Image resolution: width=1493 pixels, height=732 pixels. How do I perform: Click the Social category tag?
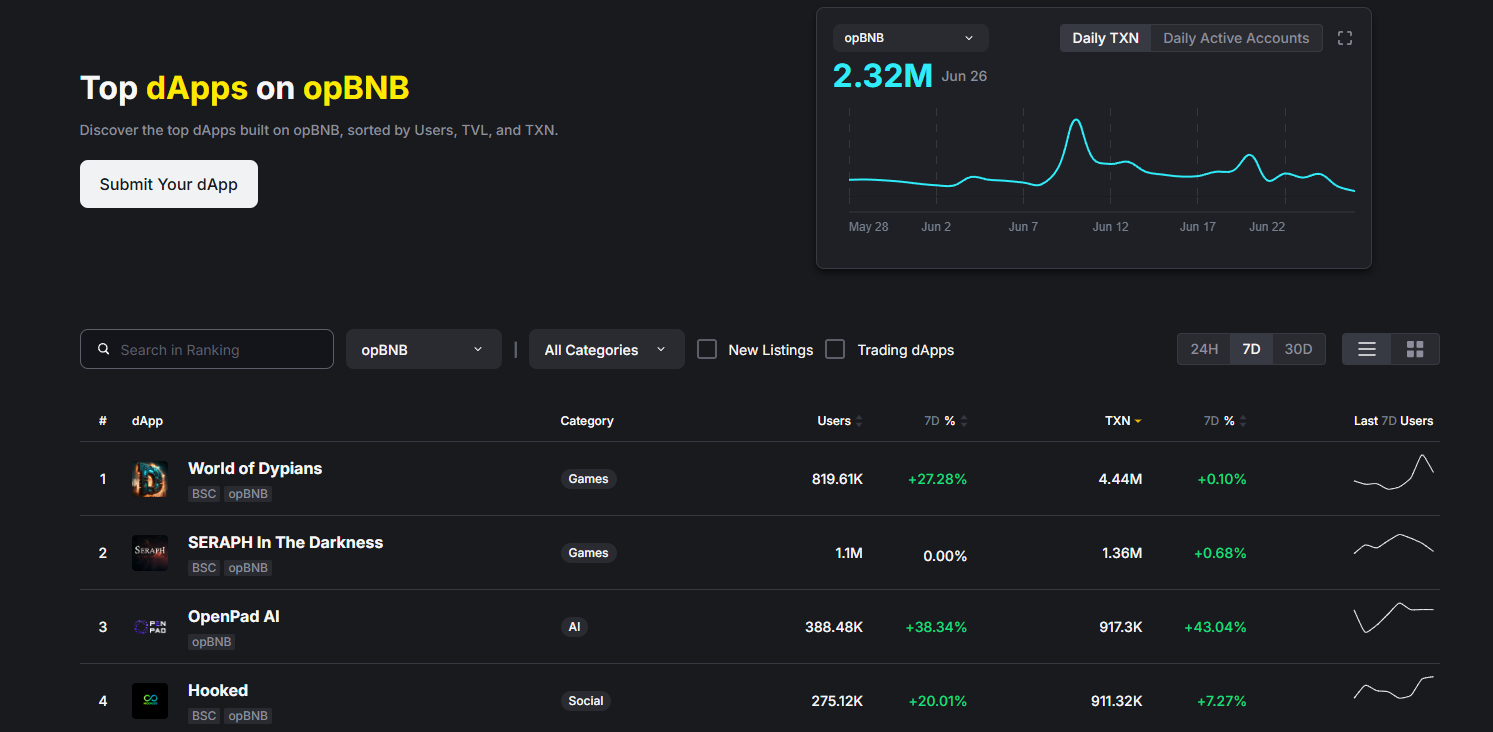click(586, 701)
